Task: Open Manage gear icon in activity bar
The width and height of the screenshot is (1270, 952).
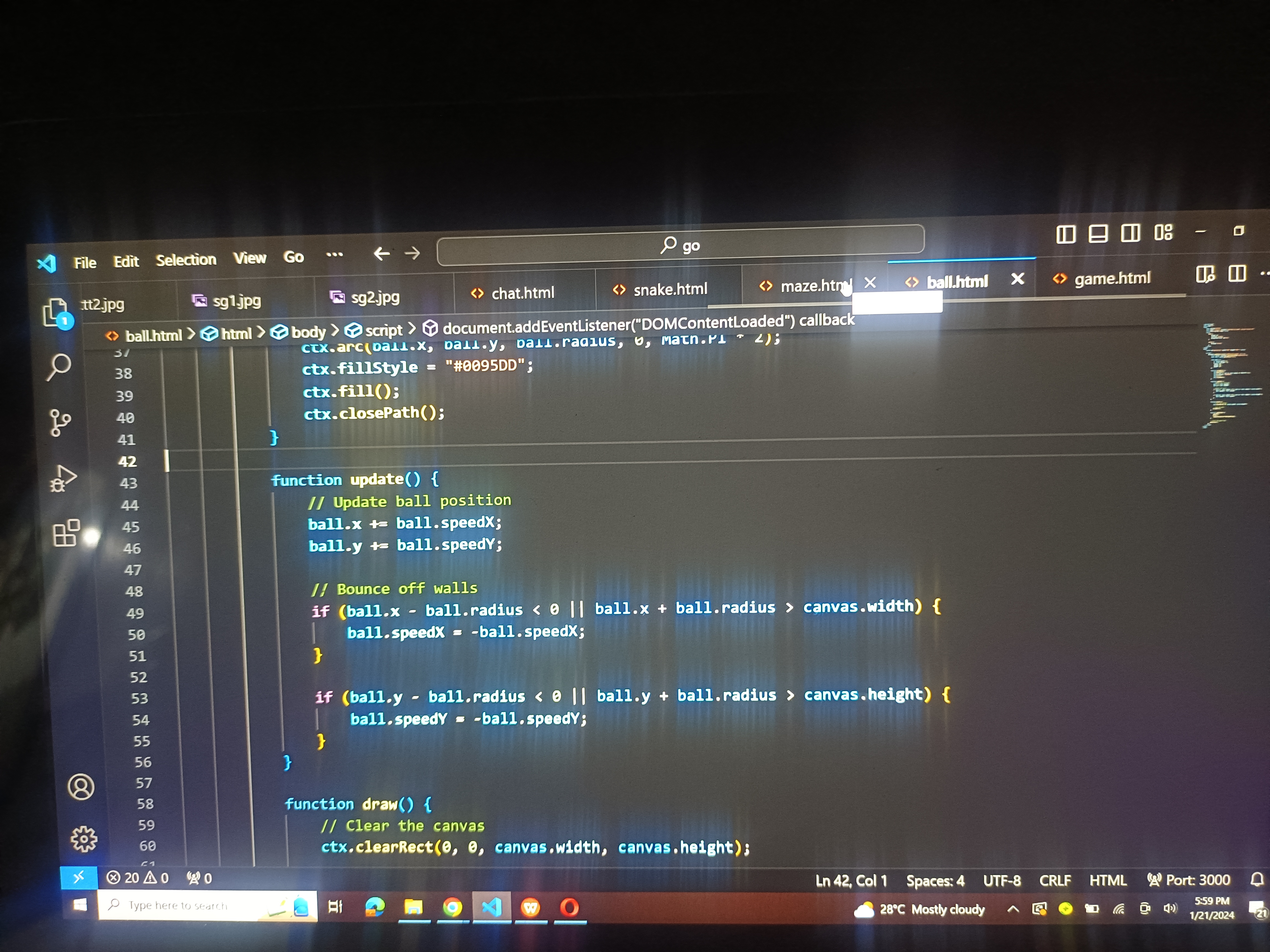Action: tap(84, 839)
